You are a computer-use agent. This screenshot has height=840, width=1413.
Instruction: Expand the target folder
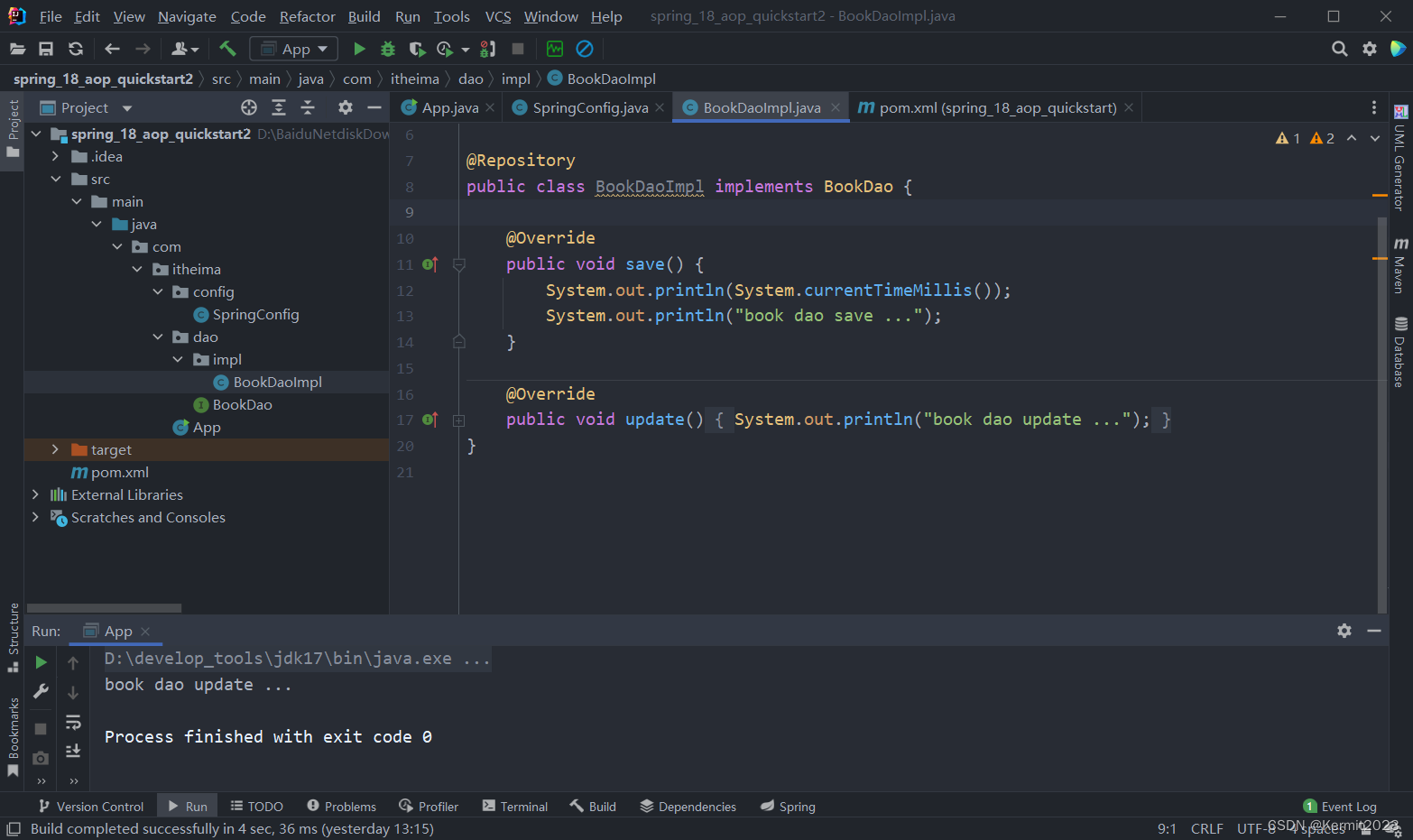click(56, 449)
